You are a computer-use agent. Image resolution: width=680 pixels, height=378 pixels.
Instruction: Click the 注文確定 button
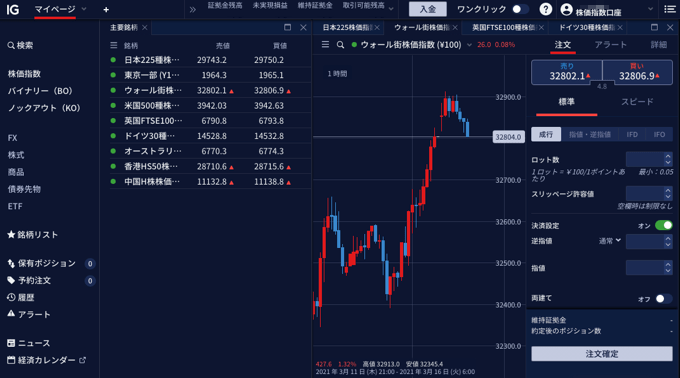[602, 354]
